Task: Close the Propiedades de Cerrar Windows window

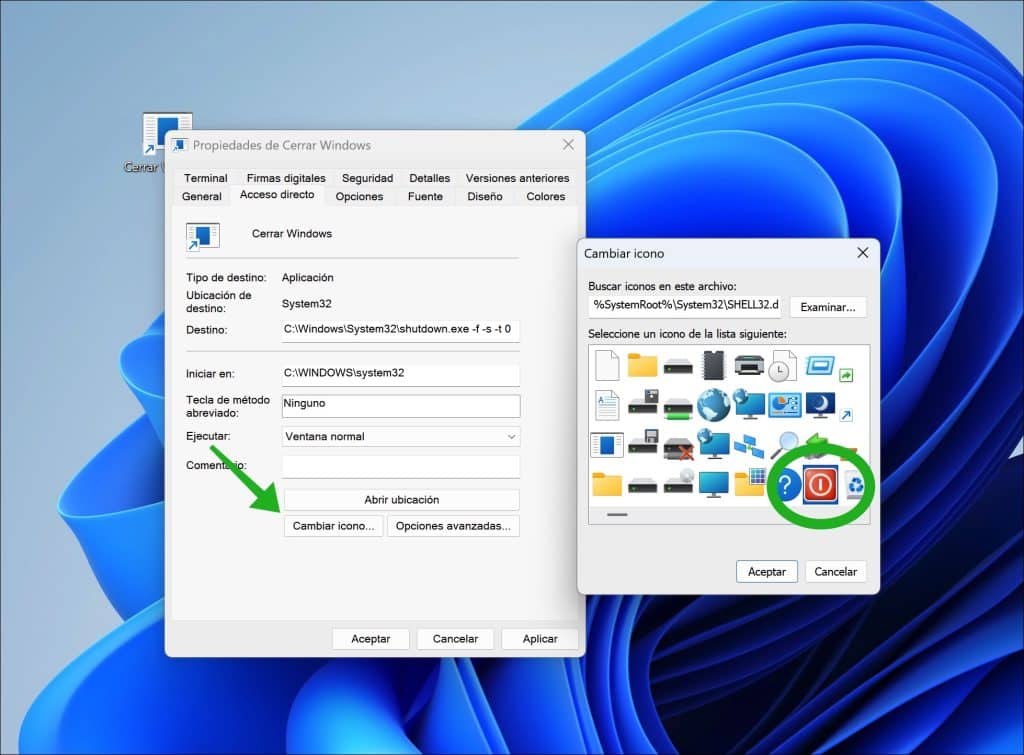Action: (x=568, y=144)
